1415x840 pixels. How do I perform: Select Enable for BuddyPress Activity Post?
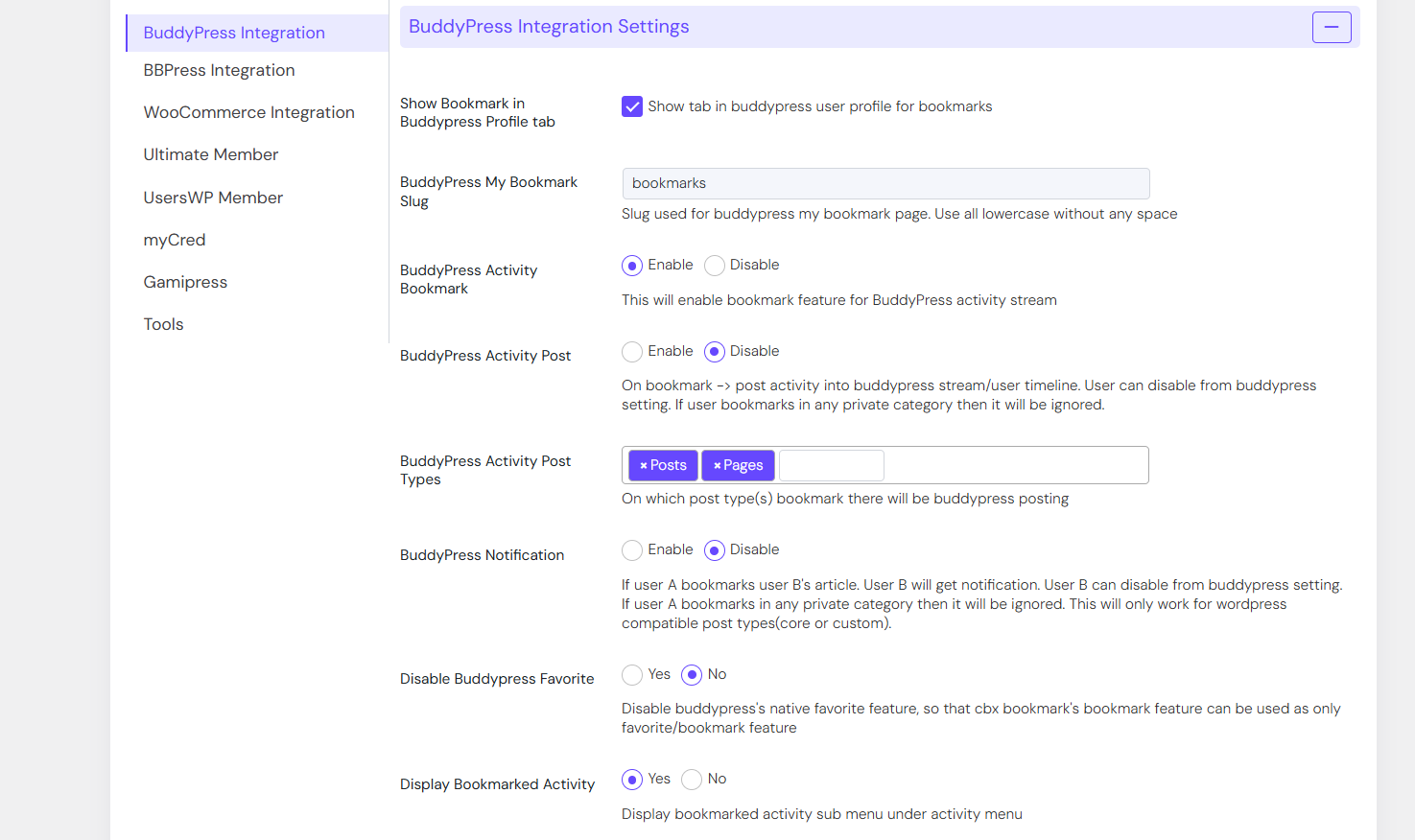pyautogui.click(x=632, y=352)
